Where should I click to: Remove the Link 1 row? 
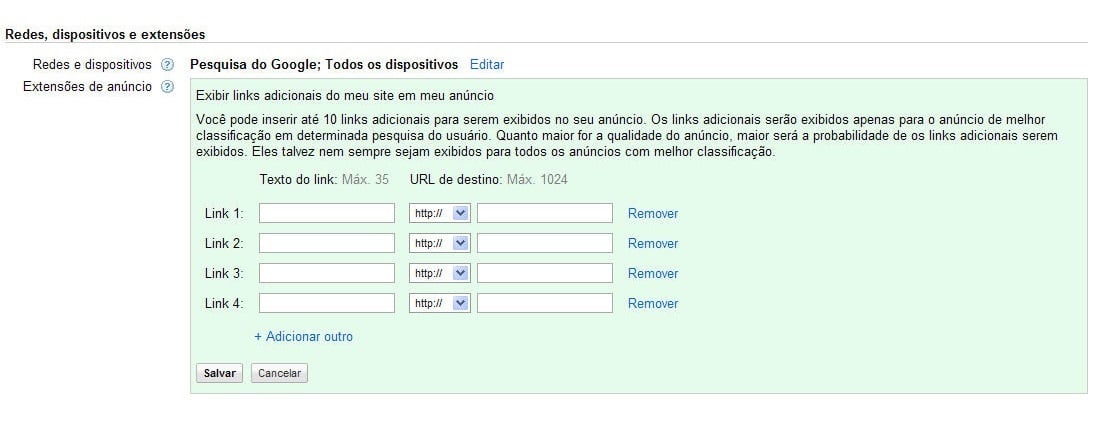point(652,213)
